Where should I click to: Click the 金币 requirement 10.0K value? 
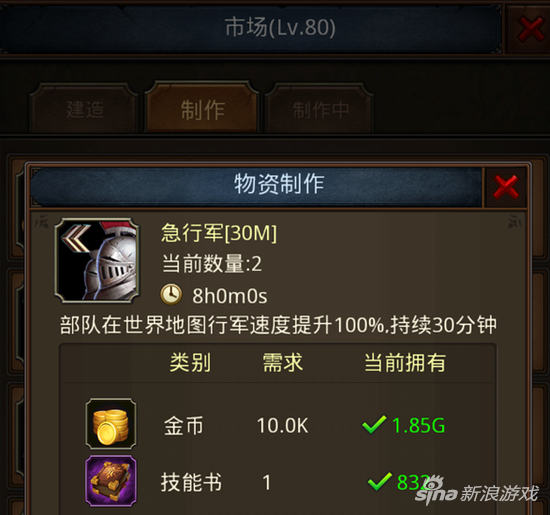283,426
